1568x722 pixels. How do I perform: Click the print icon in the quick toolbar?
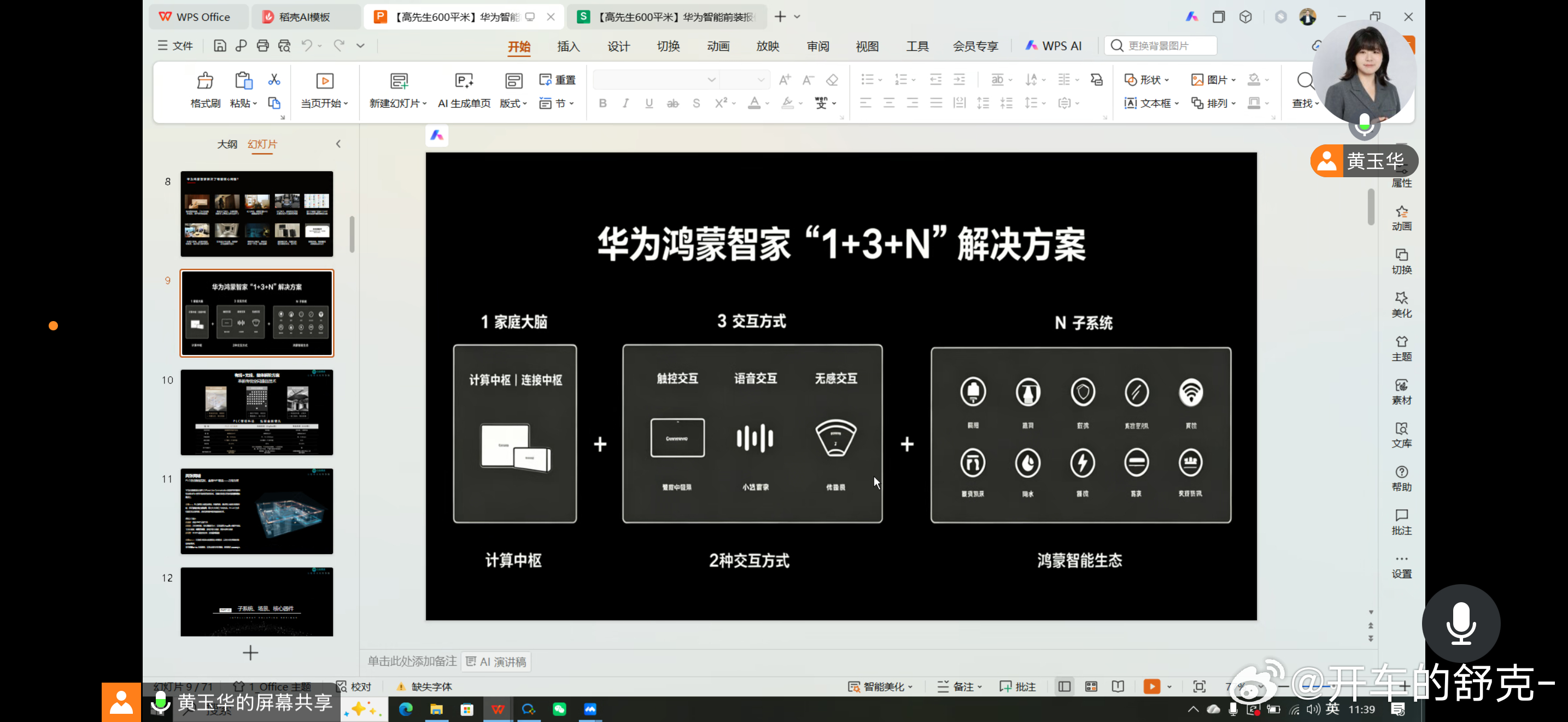click(262, 45)
